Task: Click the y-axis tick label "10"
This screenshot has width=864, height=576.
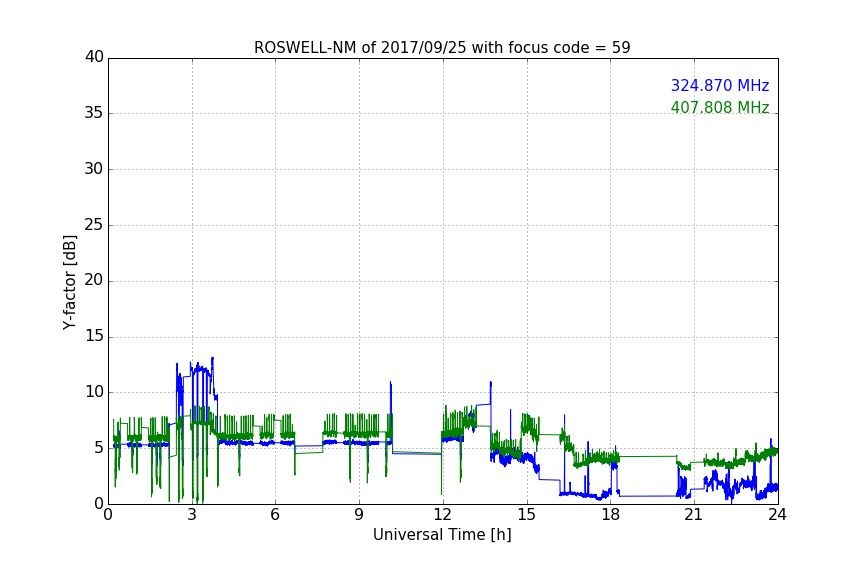Action: (94, 392)
